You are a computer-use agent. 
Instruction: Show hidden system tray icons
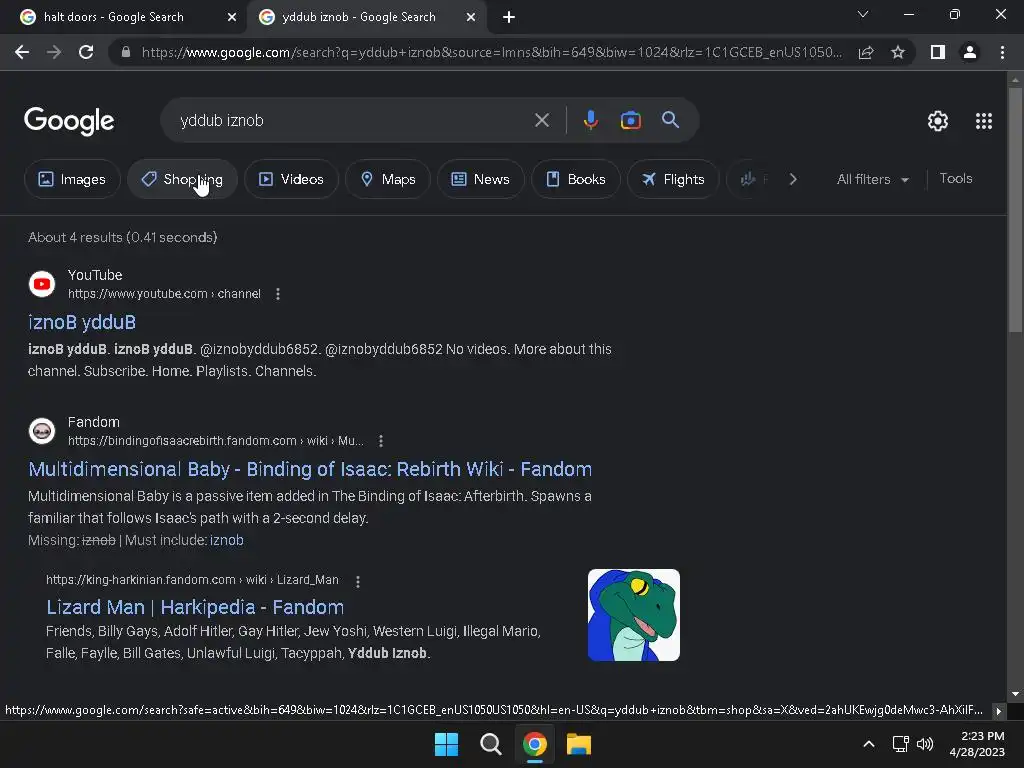[x=869, y=744]
